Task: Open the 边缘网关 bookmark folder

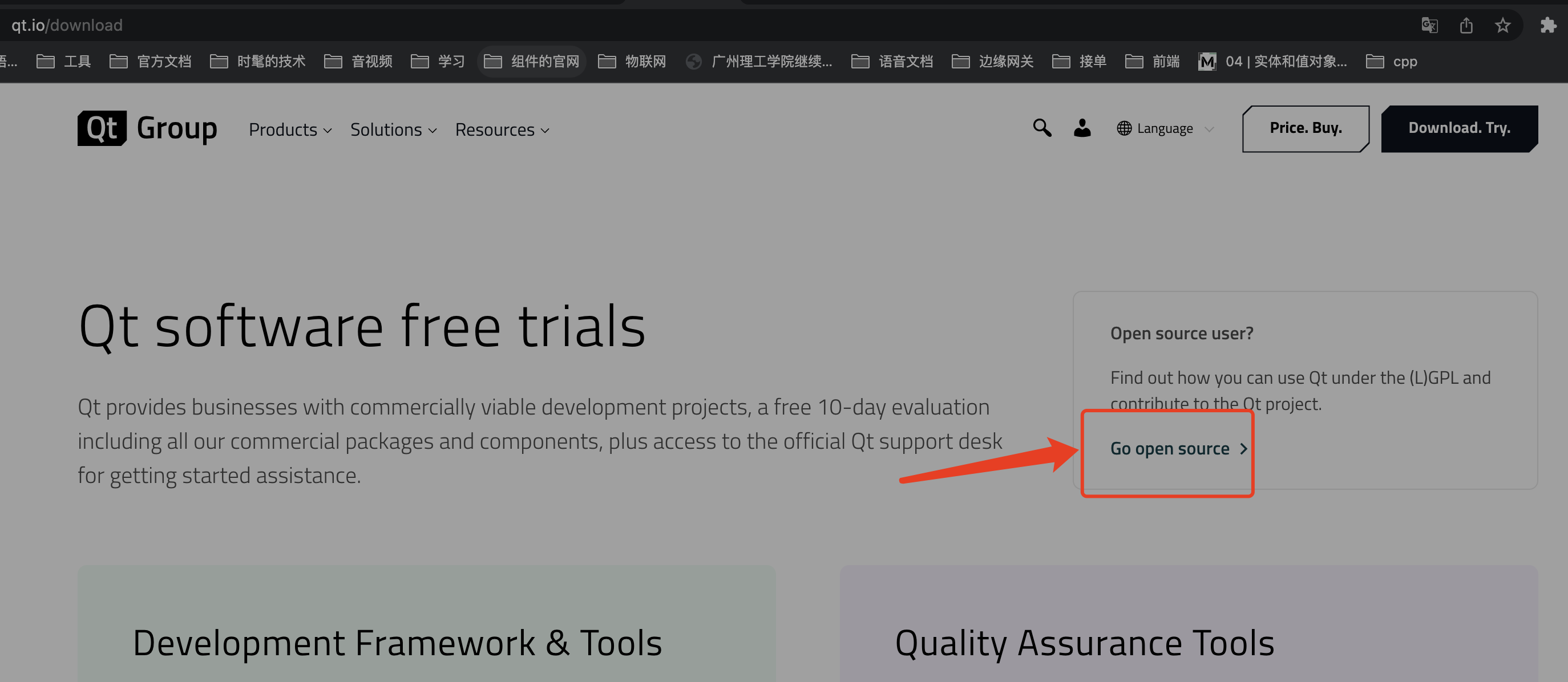Action: coord(992,62)
